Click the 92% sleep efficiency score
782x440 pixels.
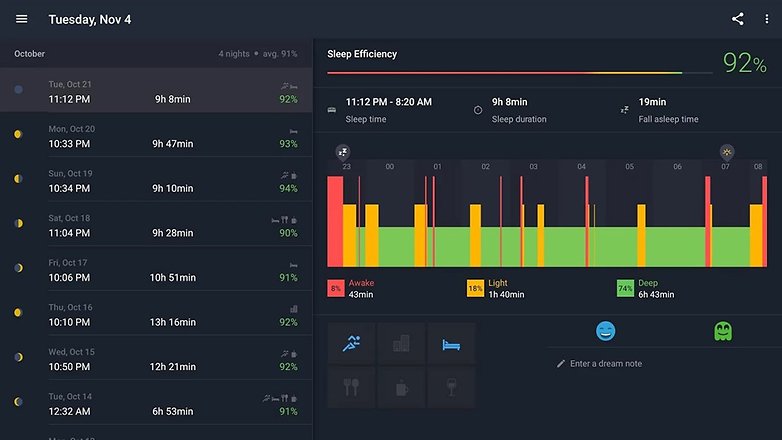click(745, 63)
